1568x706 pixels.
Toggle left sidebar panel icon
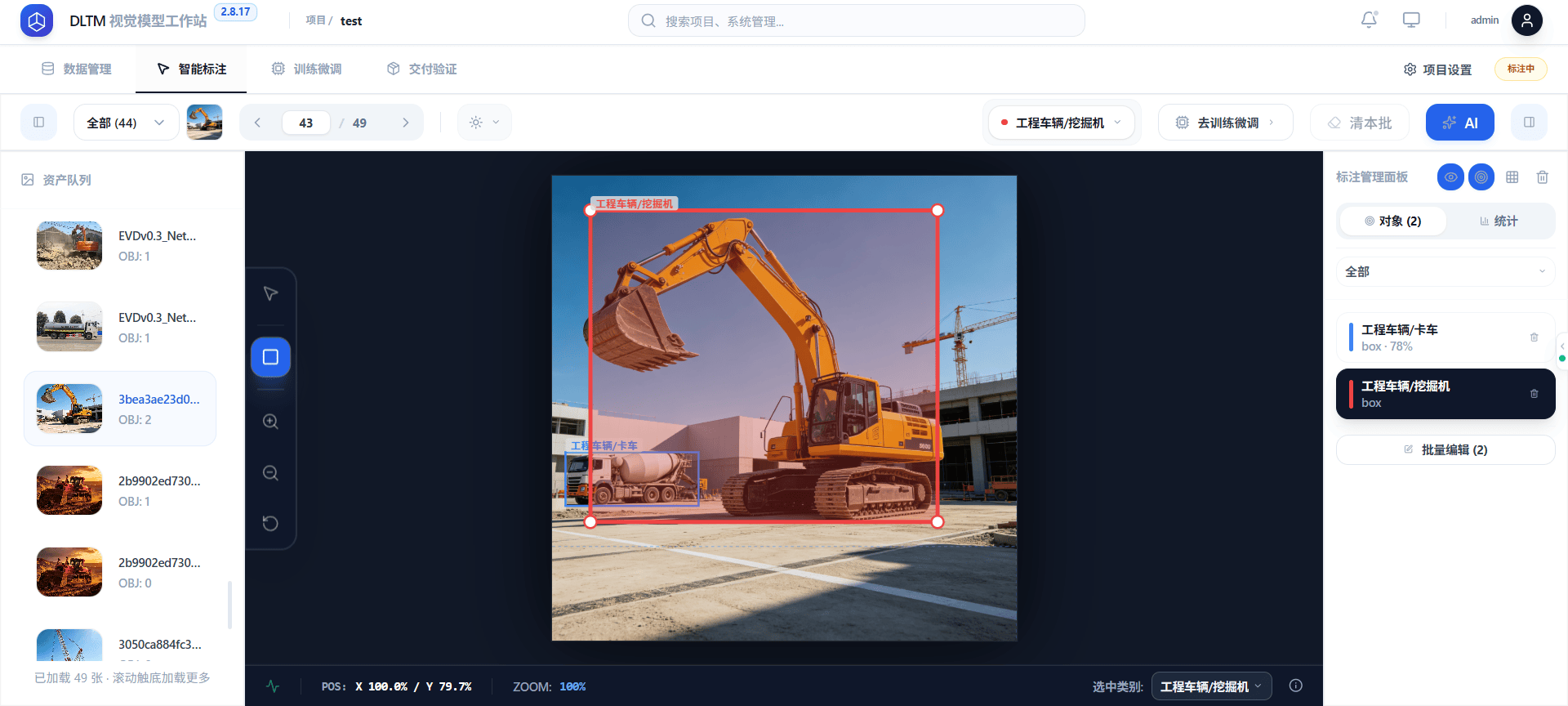click(x=38, y=123)
